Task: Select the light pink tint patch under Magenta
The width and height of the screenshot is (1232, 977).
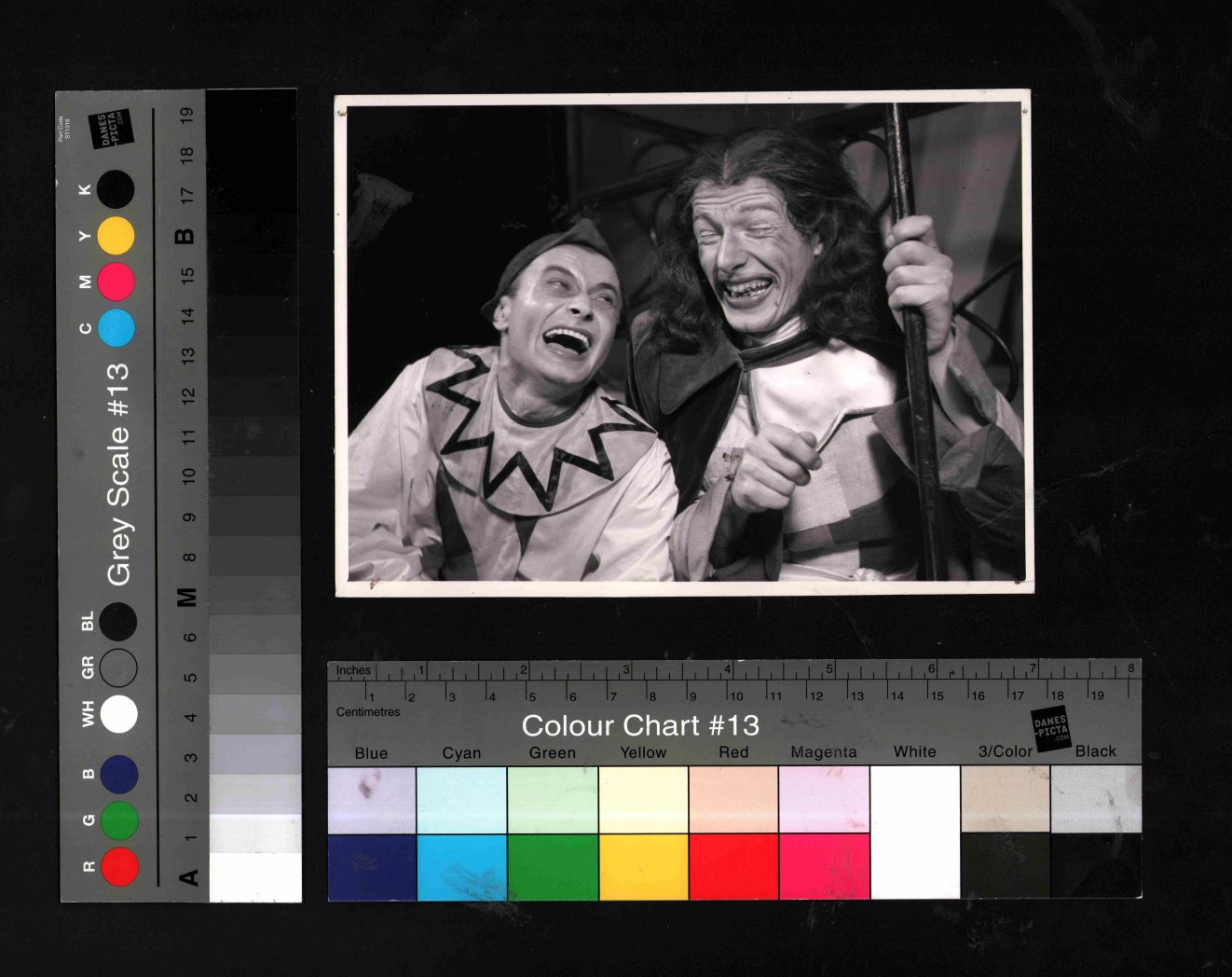Action: pyautogui.click(x=824, y=800)
